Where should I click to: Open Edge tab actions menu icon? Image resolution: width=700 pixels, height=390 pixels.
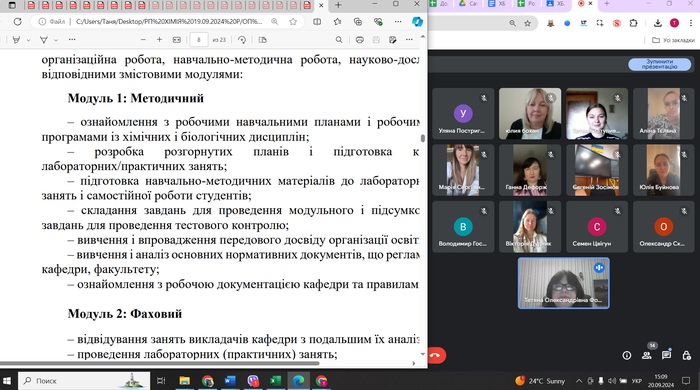12,5
